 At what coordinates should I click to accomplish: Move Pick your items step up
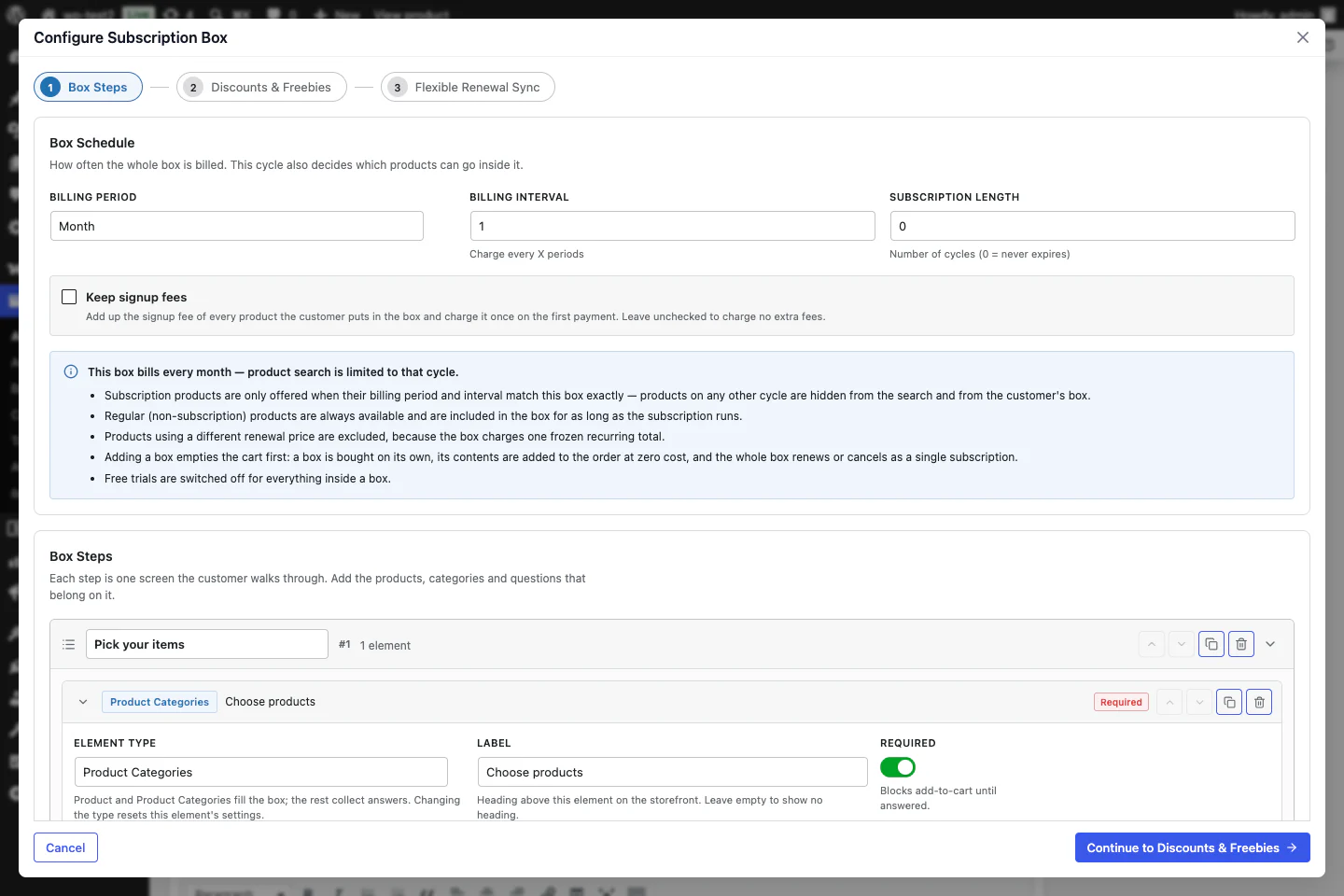coord(1152,644)
